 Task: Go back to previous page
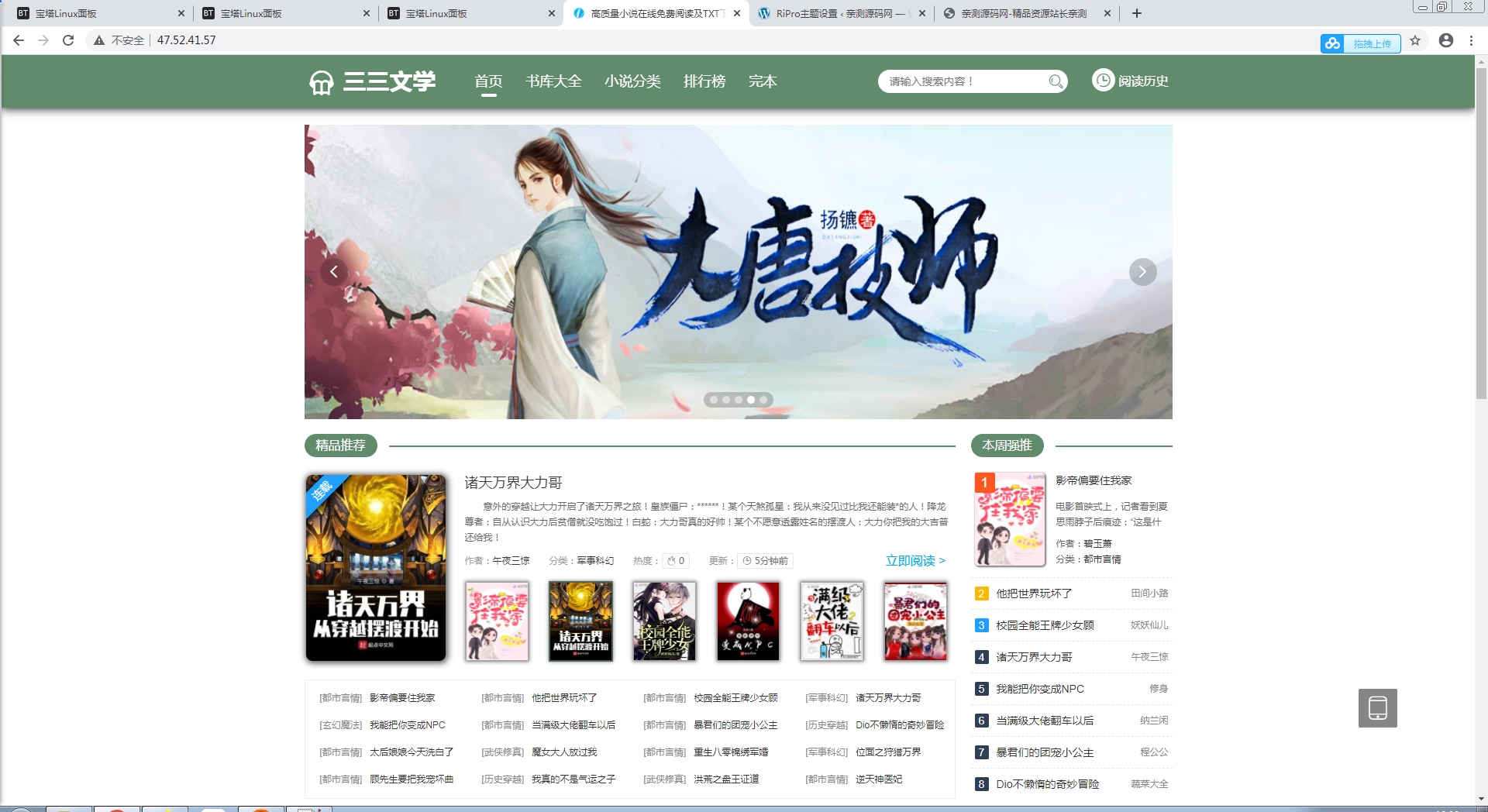tap(19, 40)
